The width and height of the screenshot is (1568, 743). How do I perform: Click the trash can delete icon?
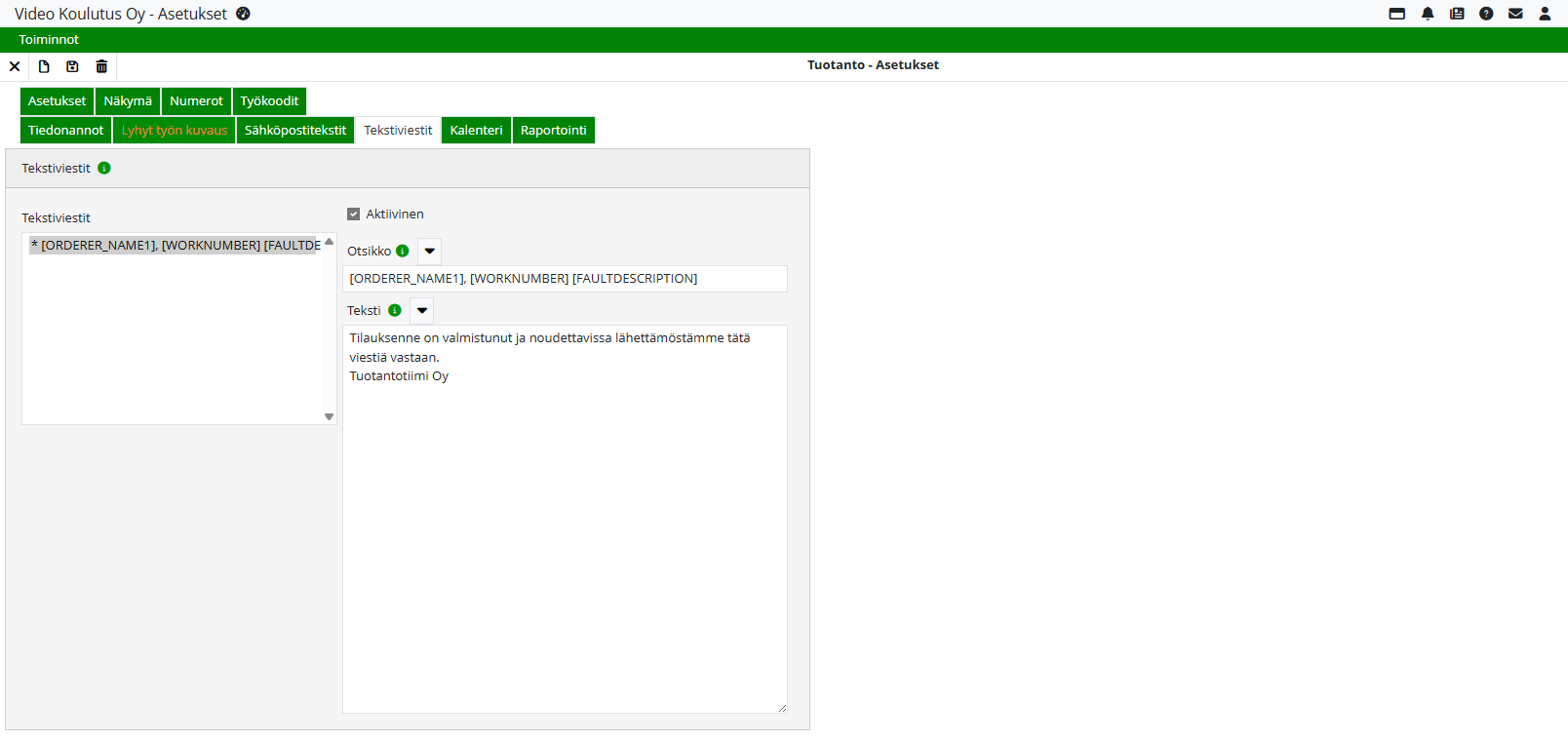(101, 66)
